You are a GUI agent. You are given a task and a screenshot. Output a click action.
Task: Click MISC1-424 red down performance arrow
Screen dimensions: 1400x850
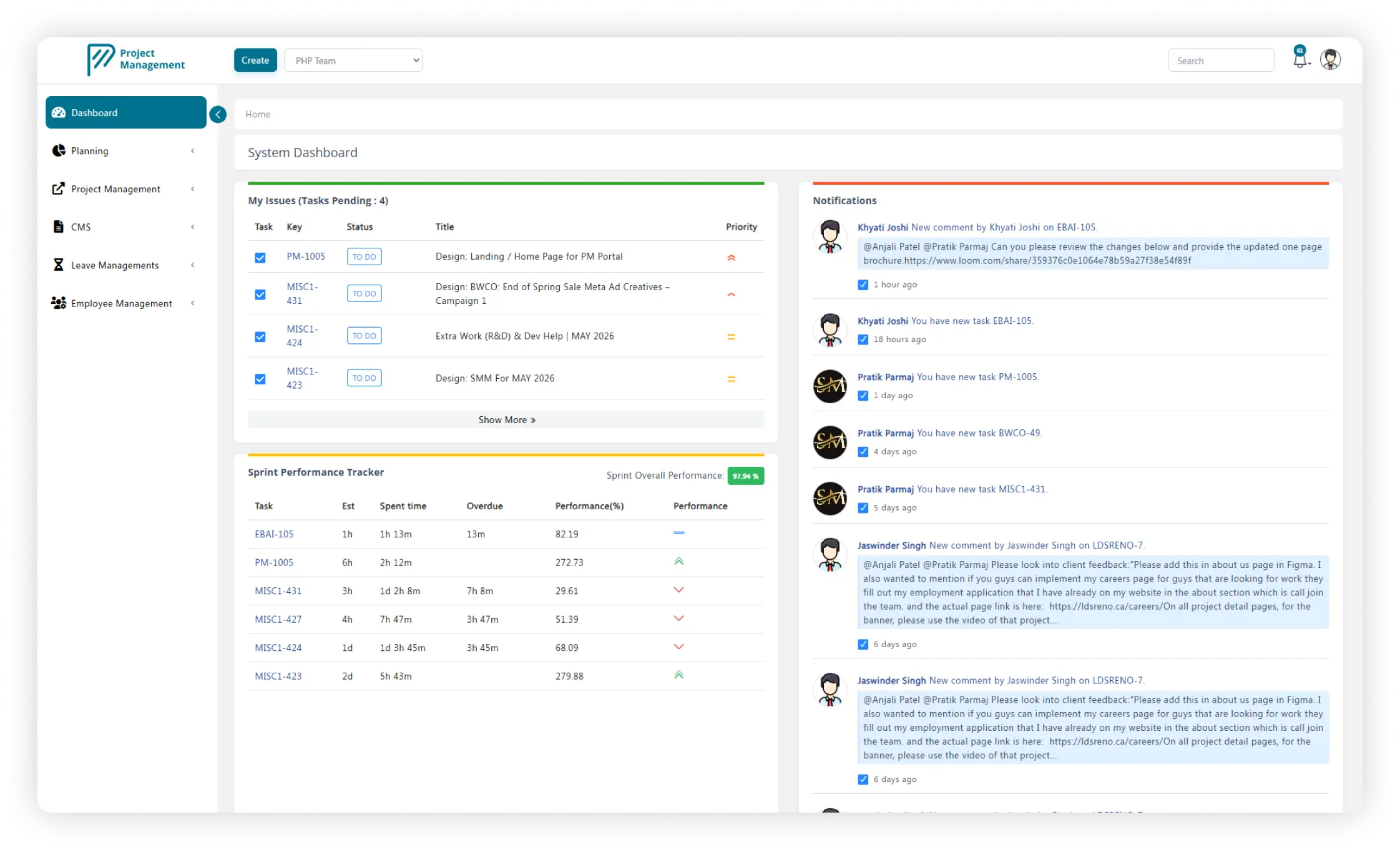[679, 647]
